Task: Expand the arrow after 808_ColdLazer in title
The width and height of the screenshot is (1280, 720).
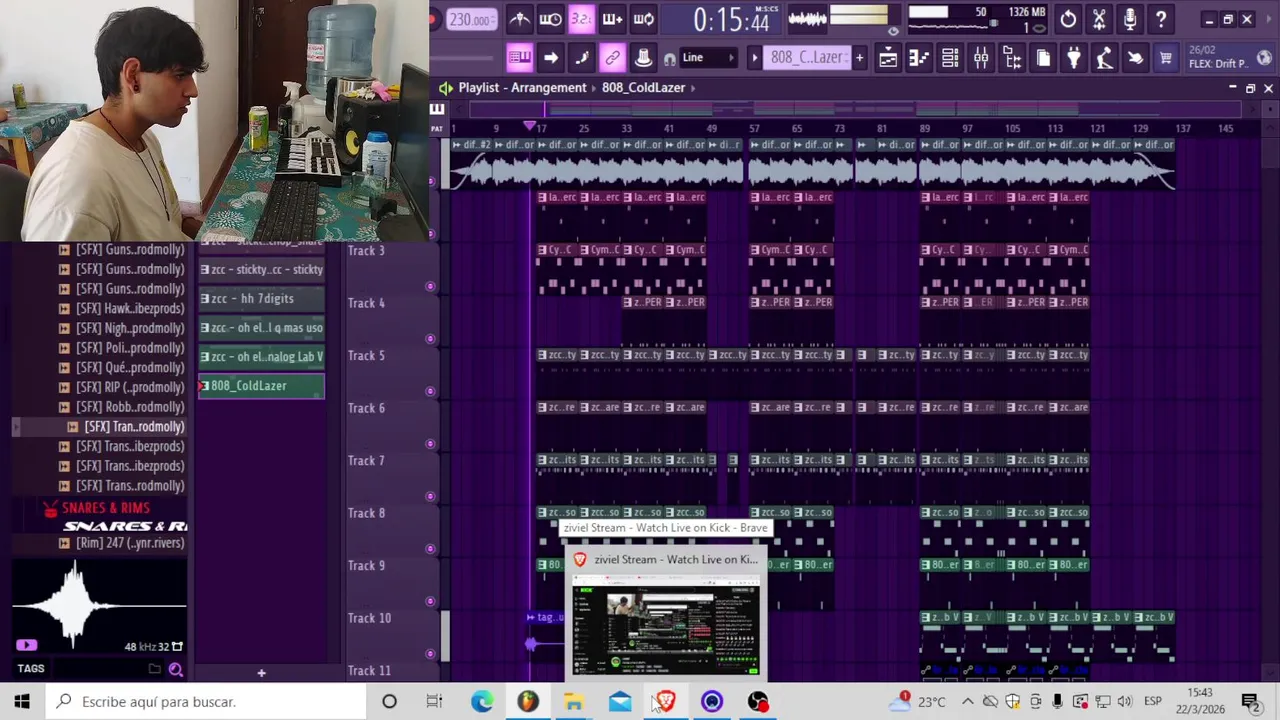Action: [x=694, y=88]
